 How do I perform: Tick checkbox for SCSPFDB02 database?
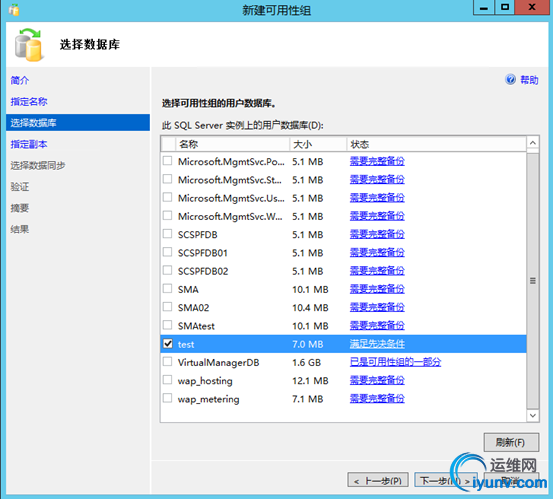(x=168, y=271)
